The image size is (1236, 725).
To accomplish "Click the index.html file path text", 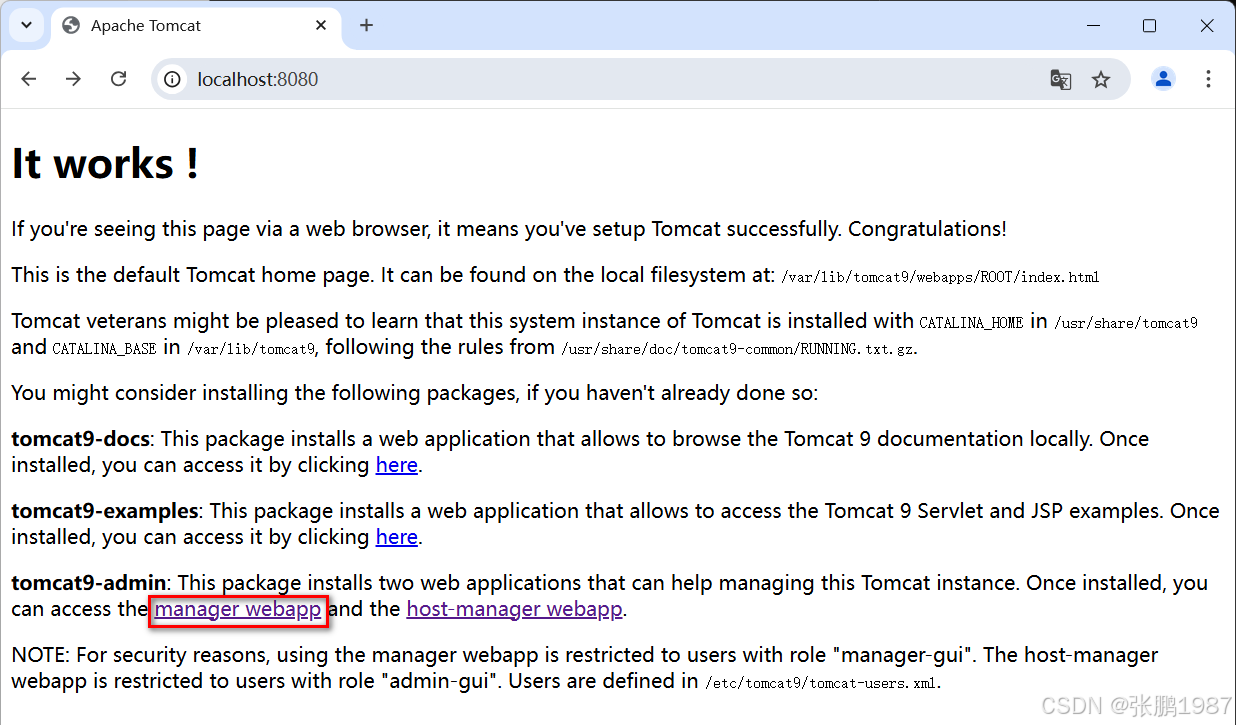I will 940,276.
